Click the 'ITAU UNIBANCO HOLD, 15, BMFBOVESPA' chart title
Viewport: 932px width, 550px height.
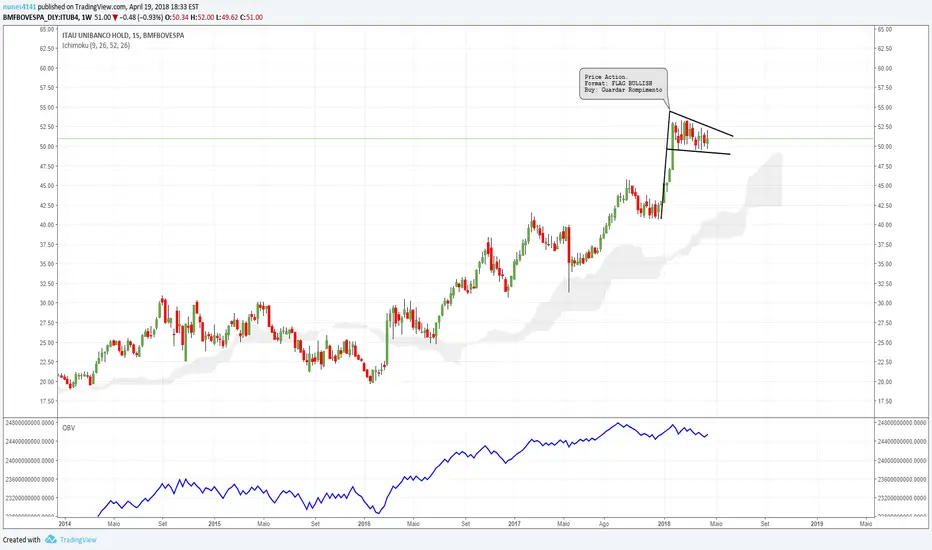point(123,35)
